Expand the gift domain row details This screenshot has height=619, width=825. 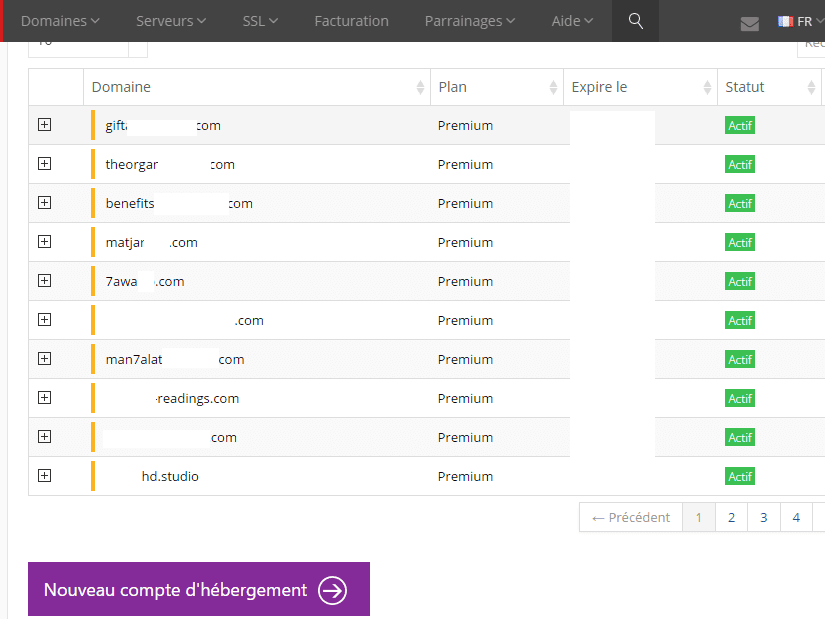point(44,124)
